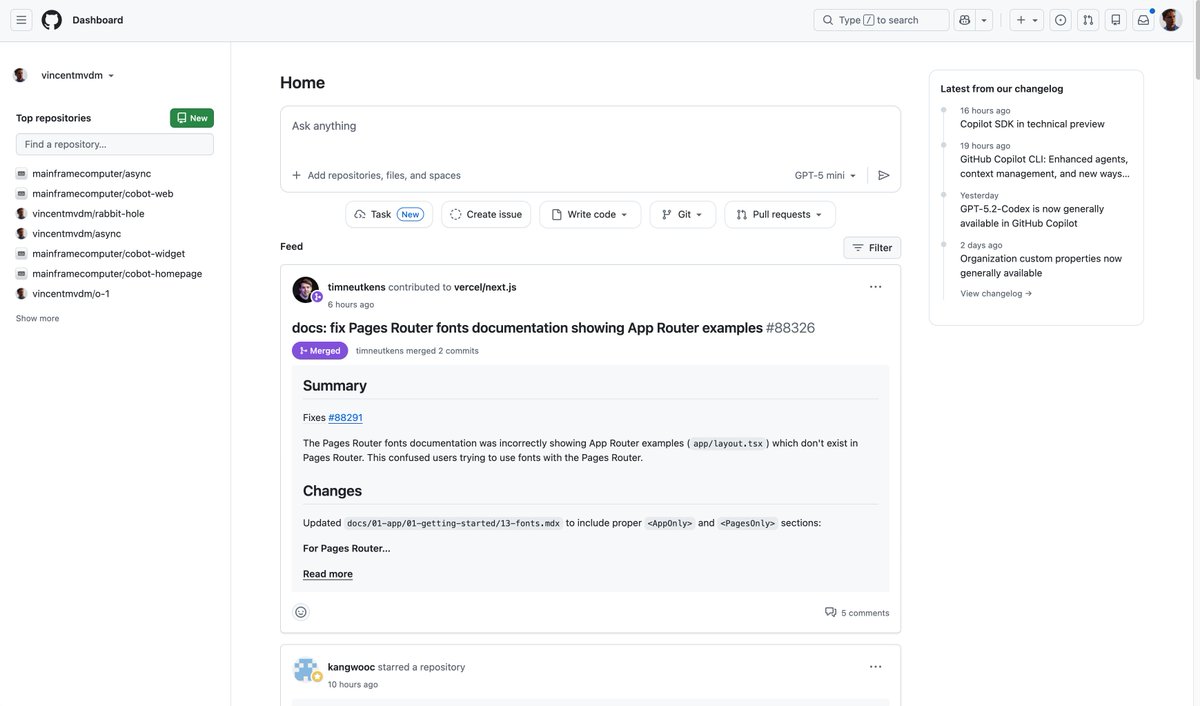Image resolution: width=1200 pixels, height=706 pixels.
Task: Open vincentmvdm/o-1 repository
Action: [70, 293]
